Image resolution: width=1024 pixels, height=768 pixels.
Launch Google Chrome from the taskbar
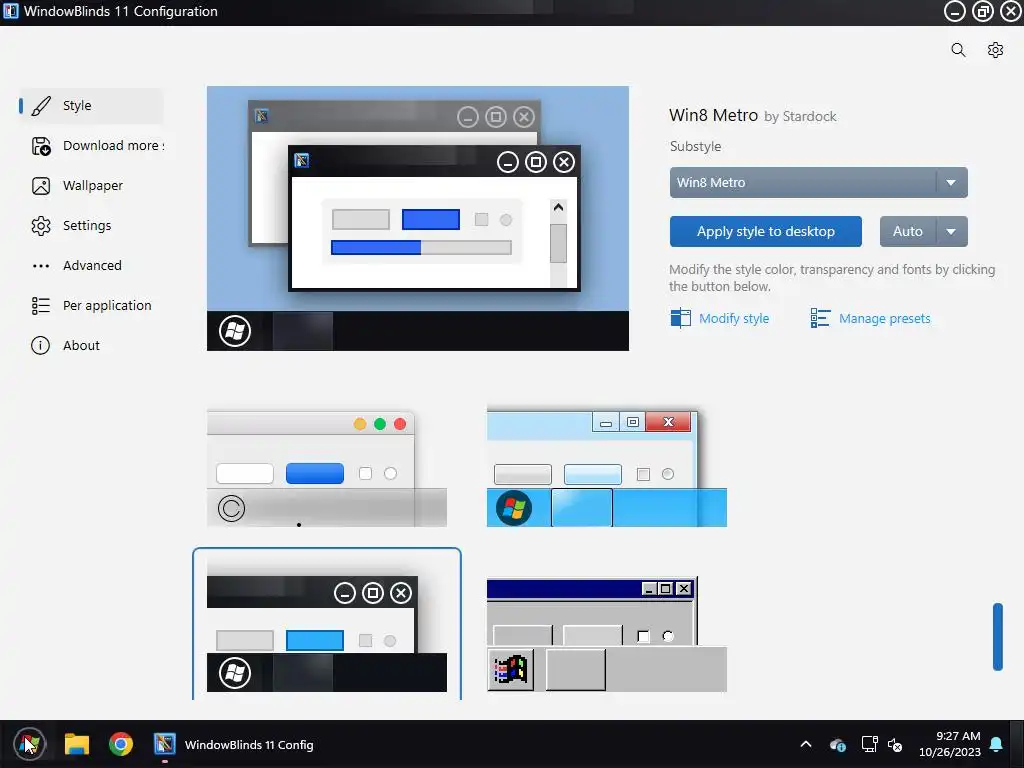tap(121, 744)
